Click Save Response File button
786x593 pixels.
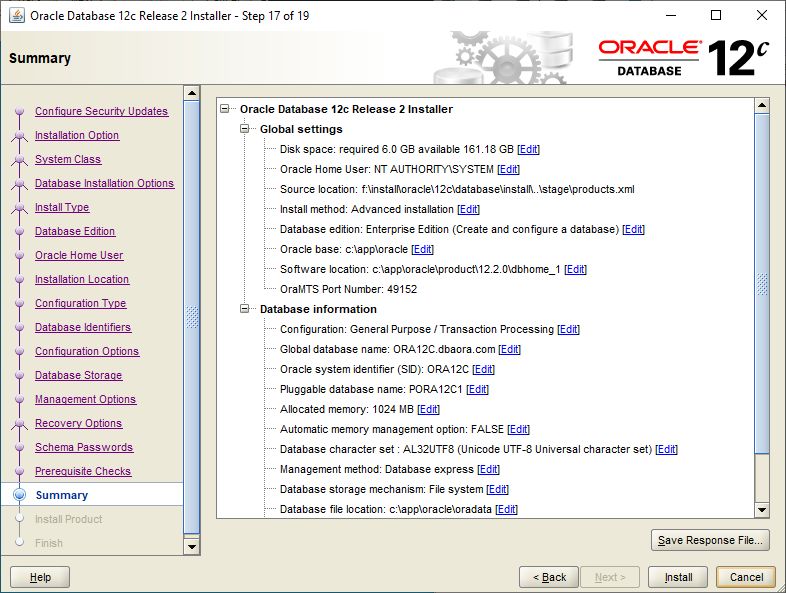710,540
